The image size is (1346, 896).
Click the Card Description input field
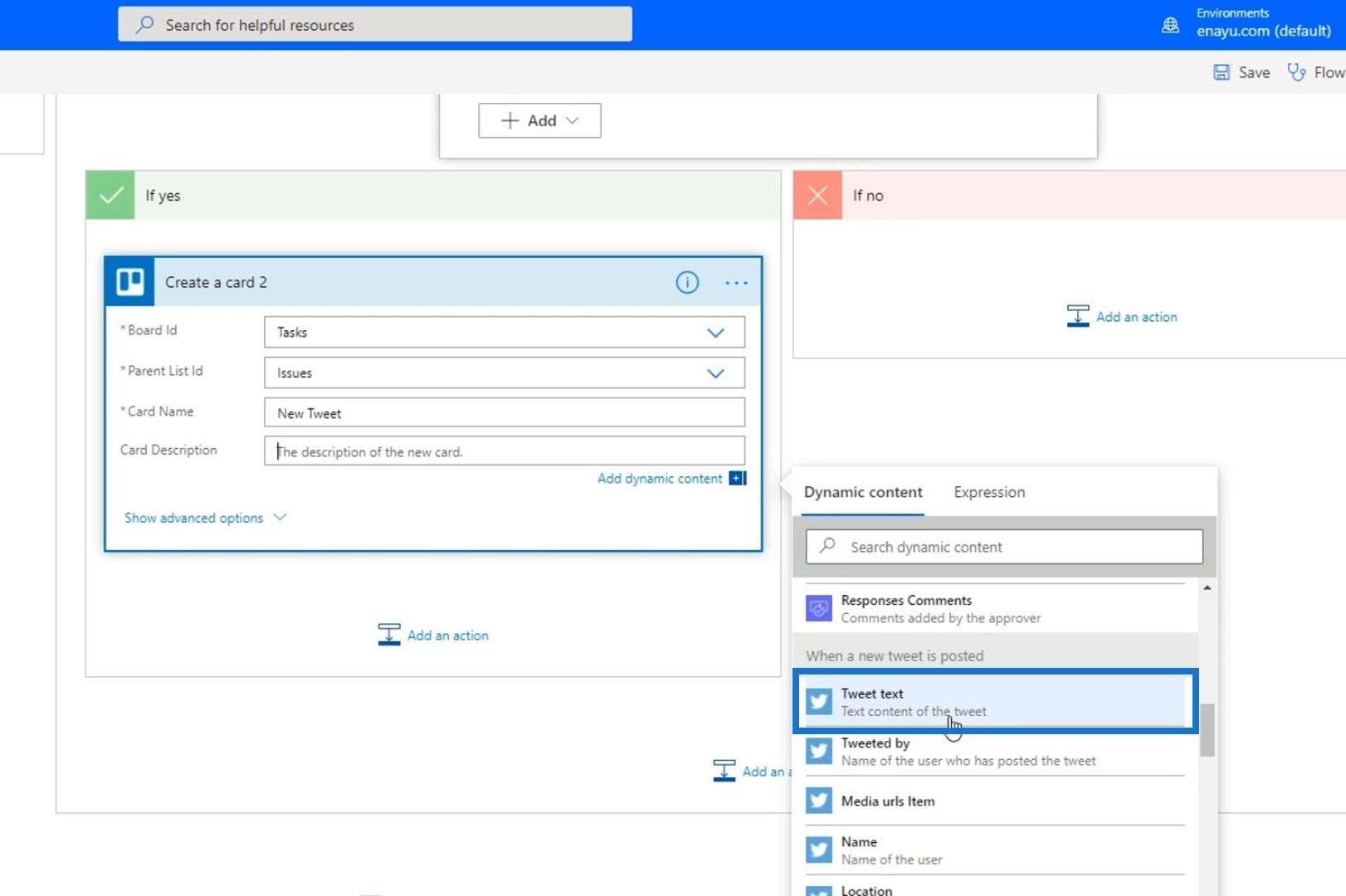point(505,451)
